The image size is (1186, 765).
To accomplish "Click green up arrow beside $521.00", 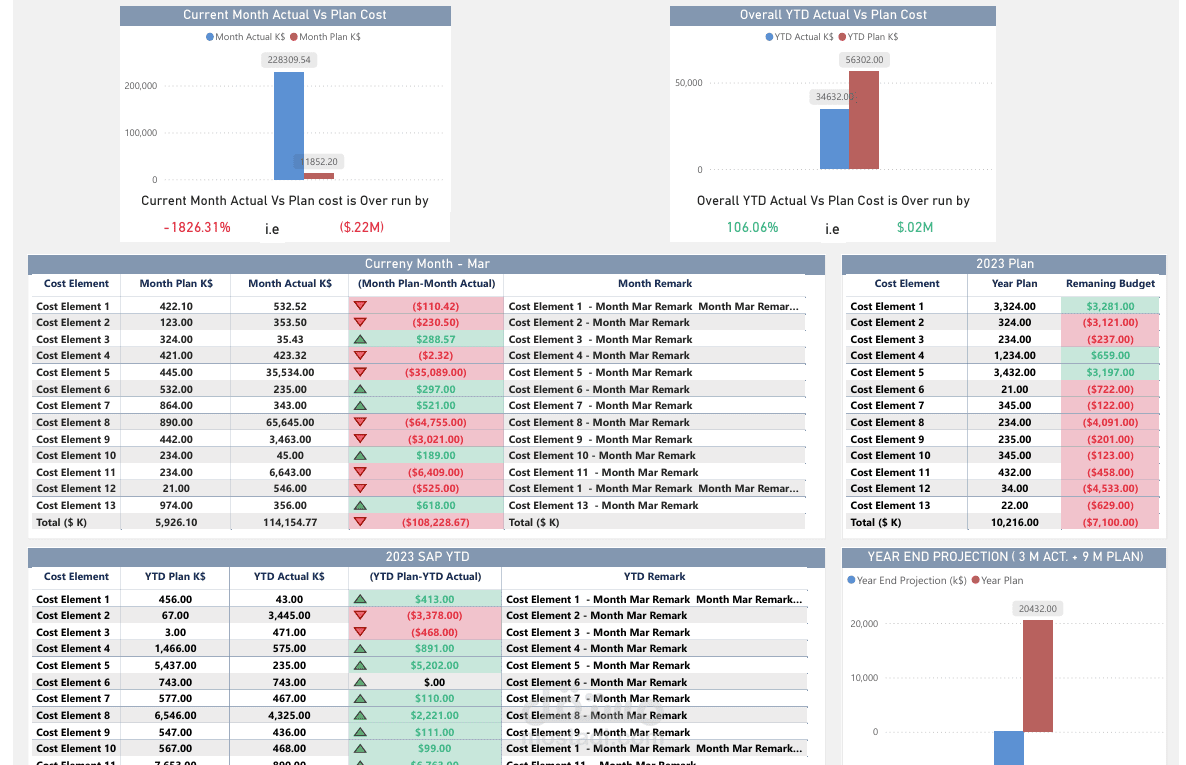I will point(360,406).
